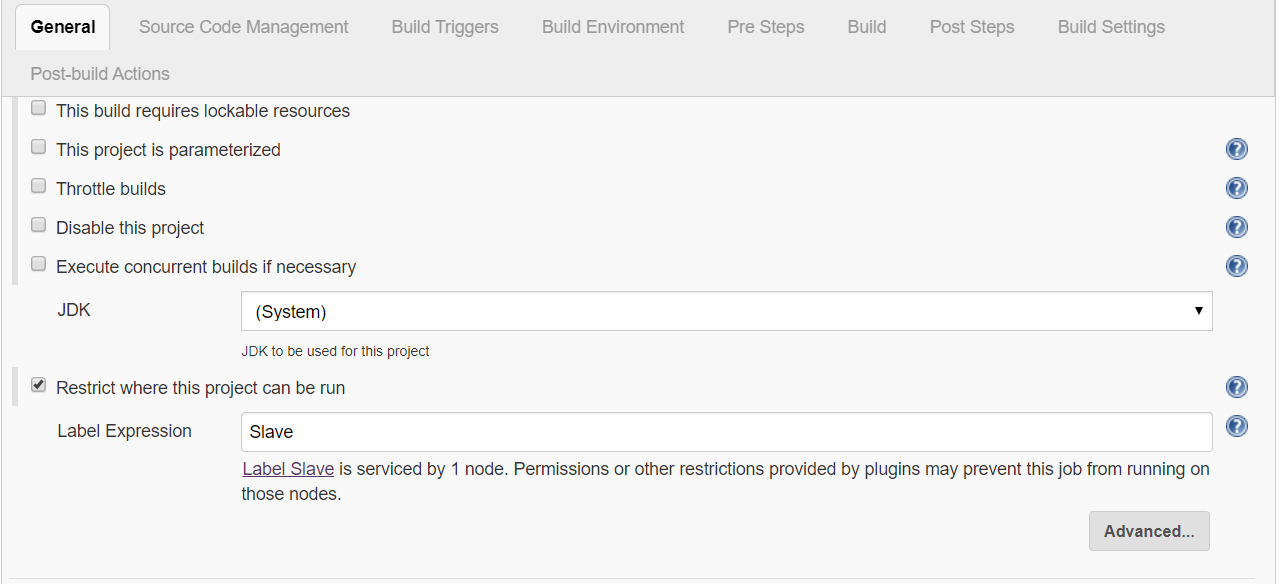The height and width of the screenshot is (584, 1283).
Task: Show help for Restrict where project runs
Action: pyautogui.click(x=1236, y=388)
